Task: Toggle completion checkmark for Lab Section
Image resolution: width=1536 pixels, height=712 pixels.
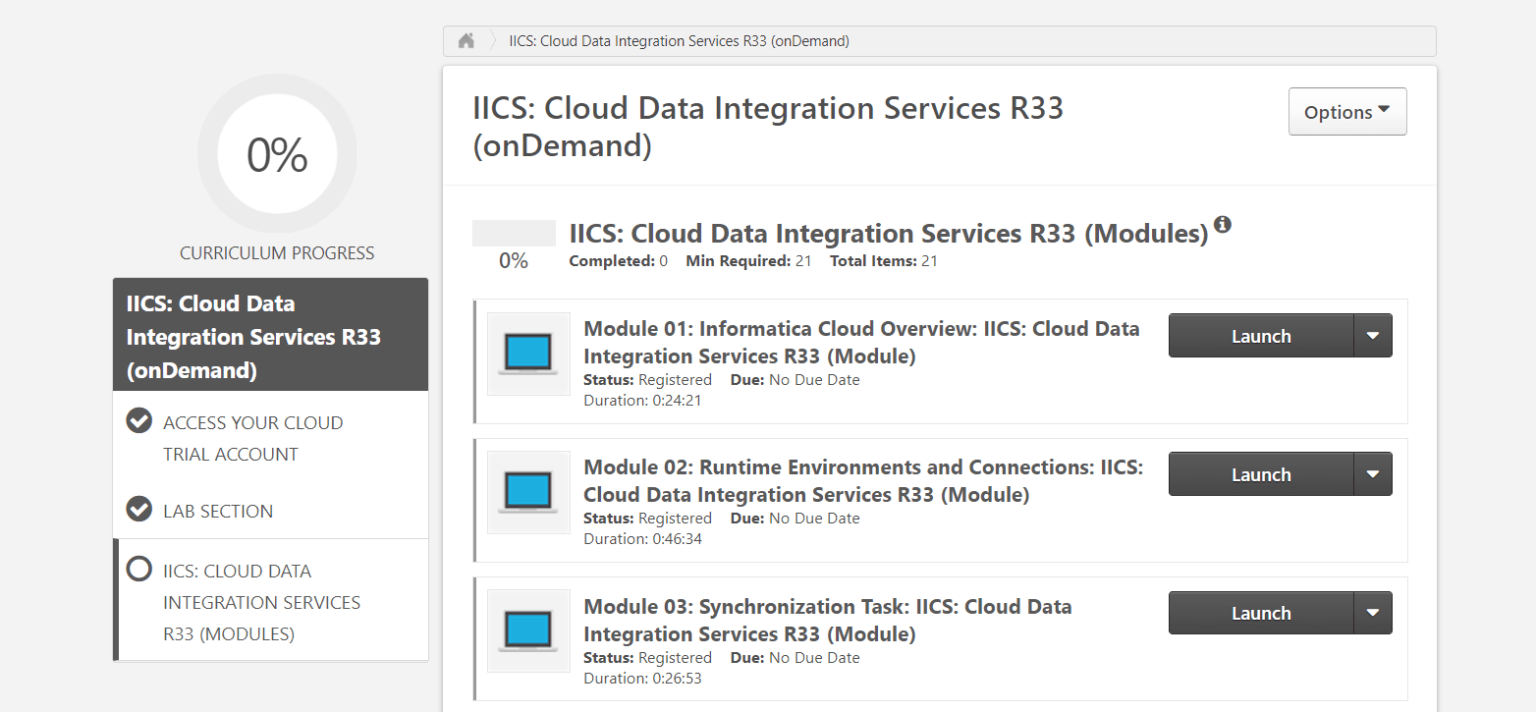Action: [138, 510]
